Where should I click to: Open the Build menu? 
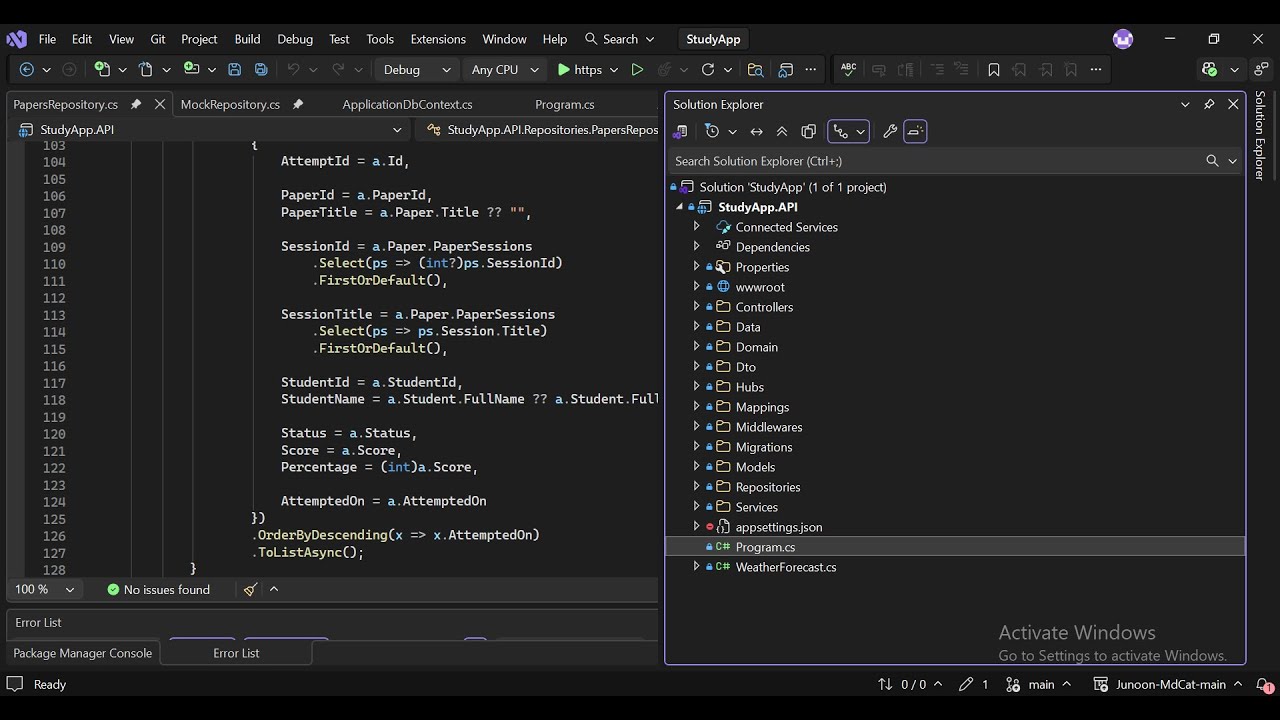[247, 39]
